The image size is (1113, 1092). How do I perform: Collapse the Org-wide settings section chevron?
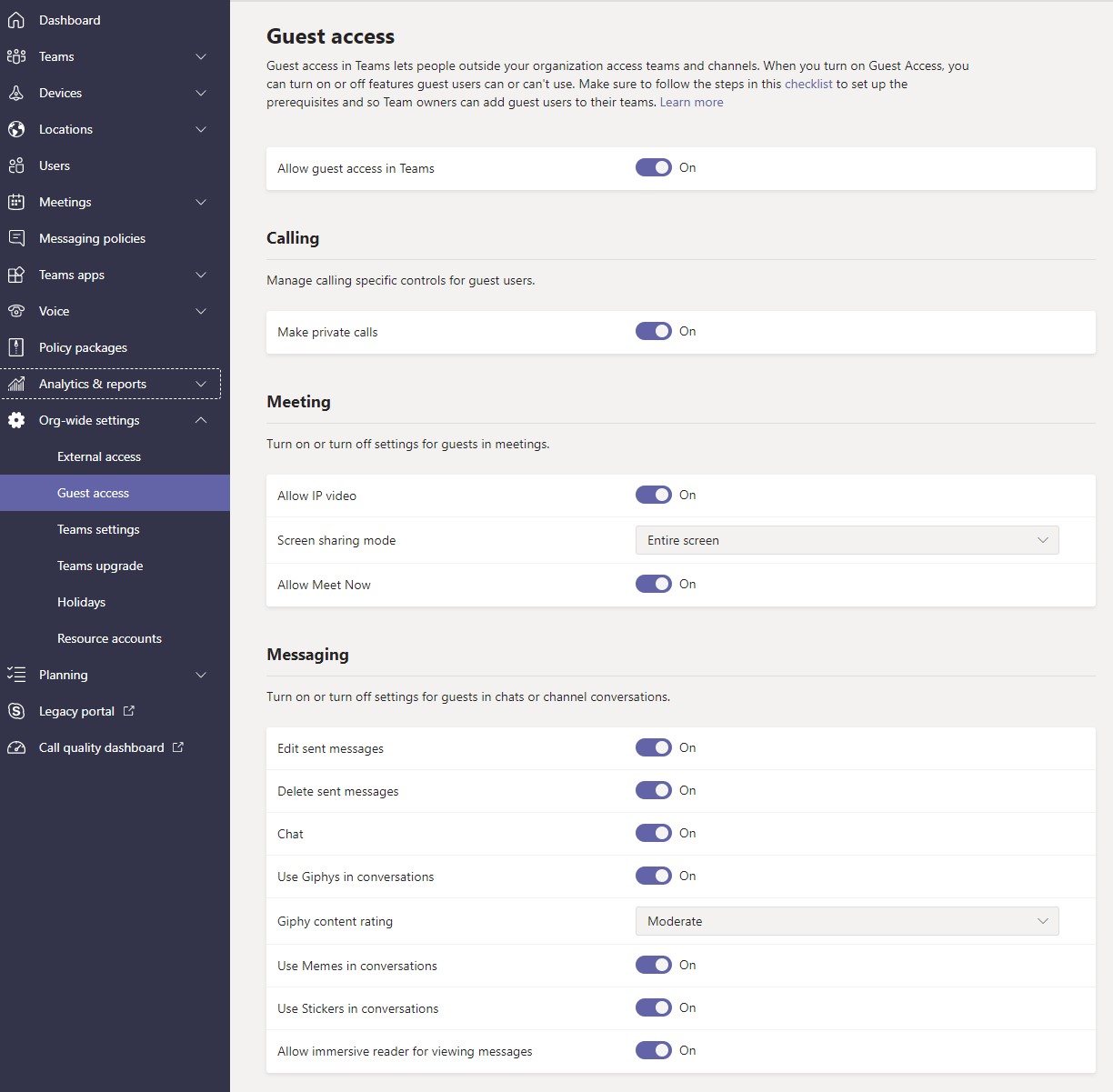tap(201, 420)
